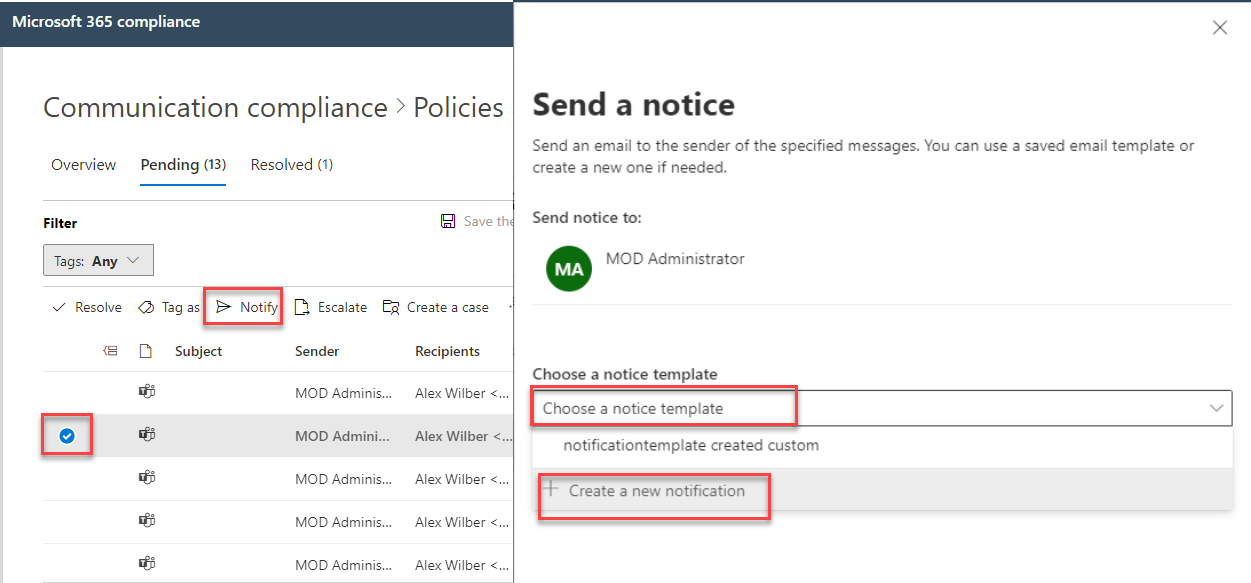The width and height of the screenshot is (1251, 583).
Task: Uncheck the selected message row checkbox
Action: pyautogui.click(x=67, y=436)
